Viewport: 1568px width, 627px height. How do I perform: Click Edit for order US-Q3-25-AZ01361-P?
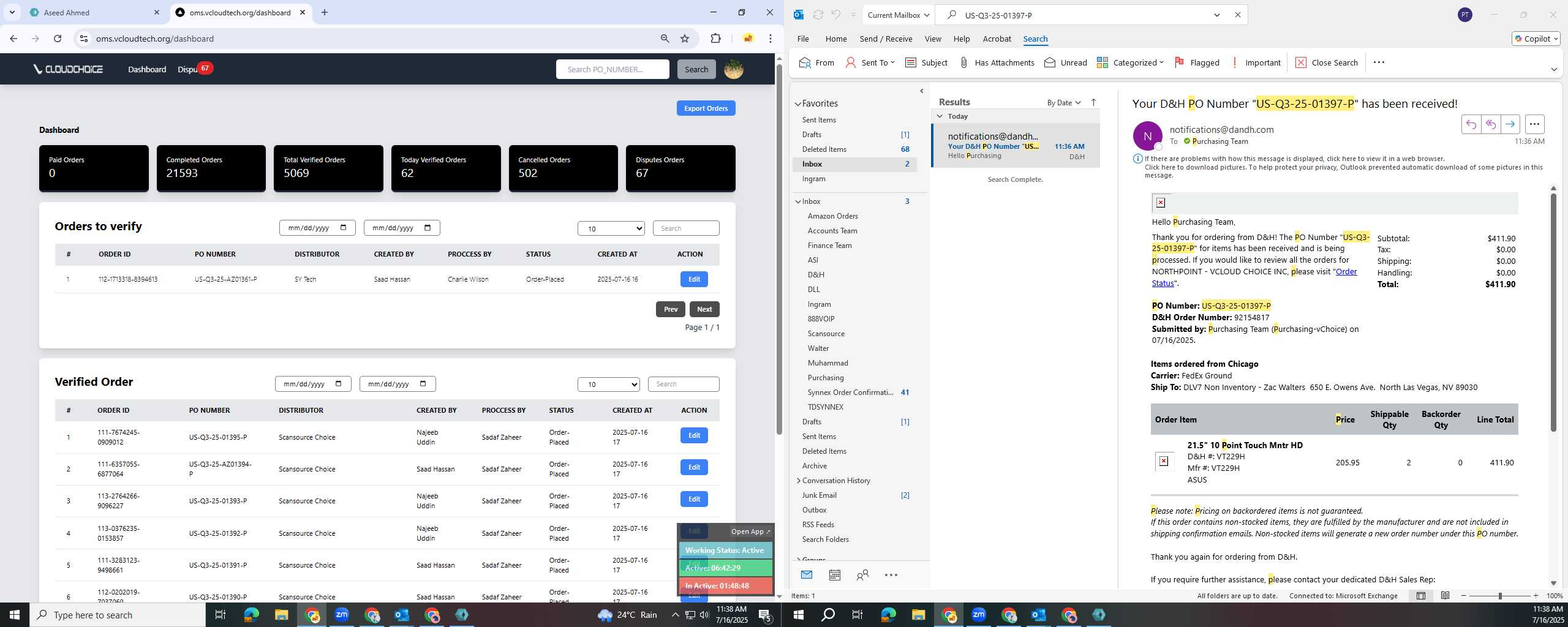click(694, 279)
